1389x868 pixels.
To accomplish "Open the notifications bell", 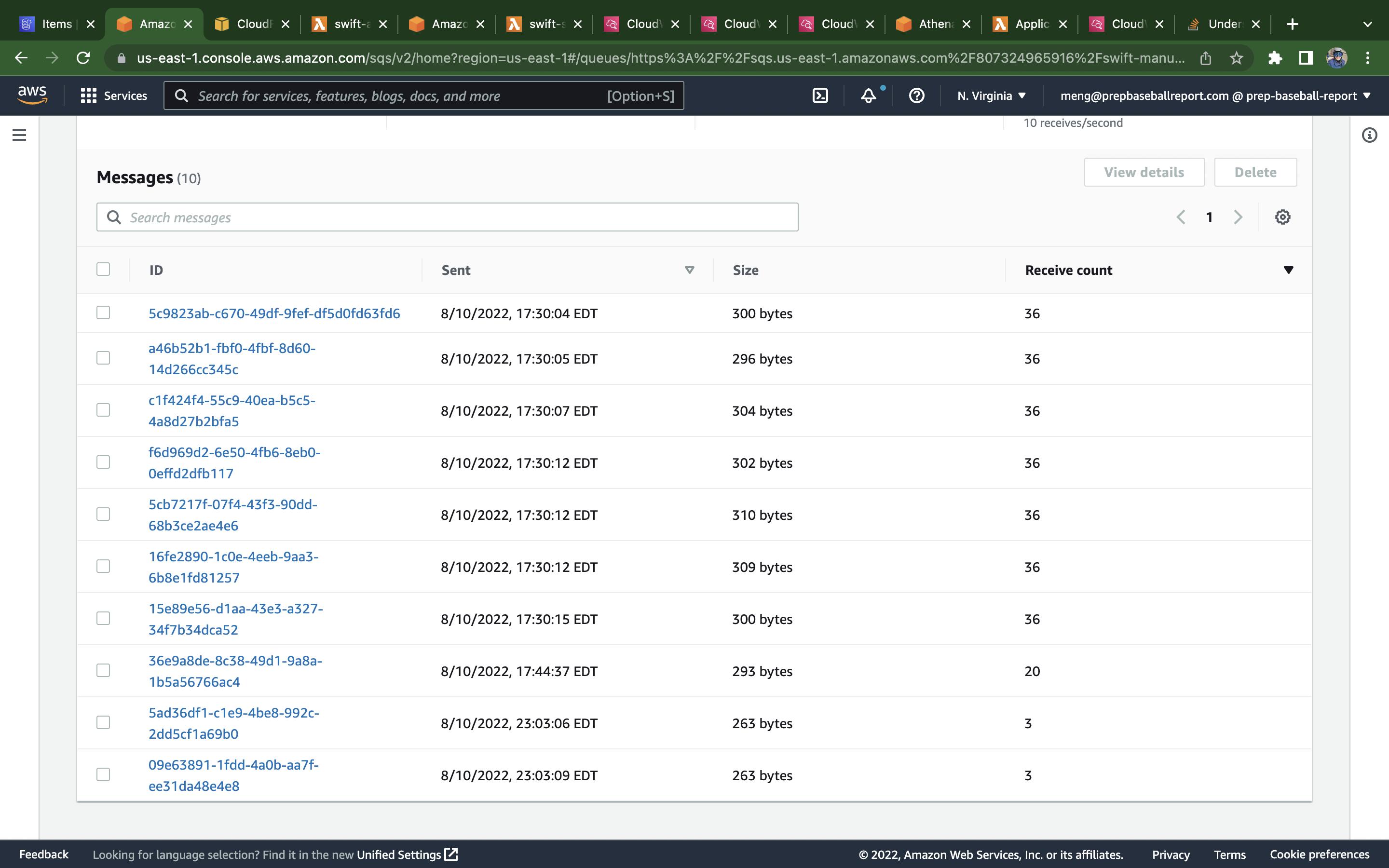I will coord(869,96).
